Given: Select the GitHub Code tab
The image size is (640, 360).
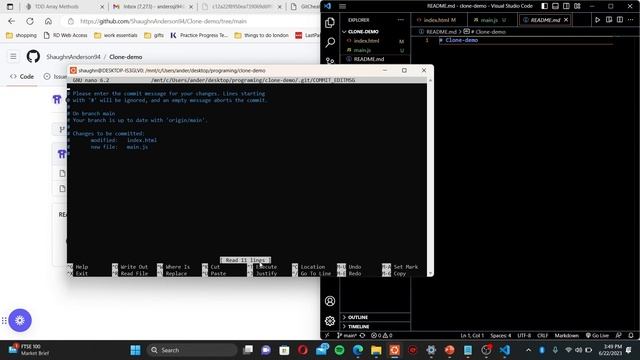Looking at the screenshot, I should 22,76.
